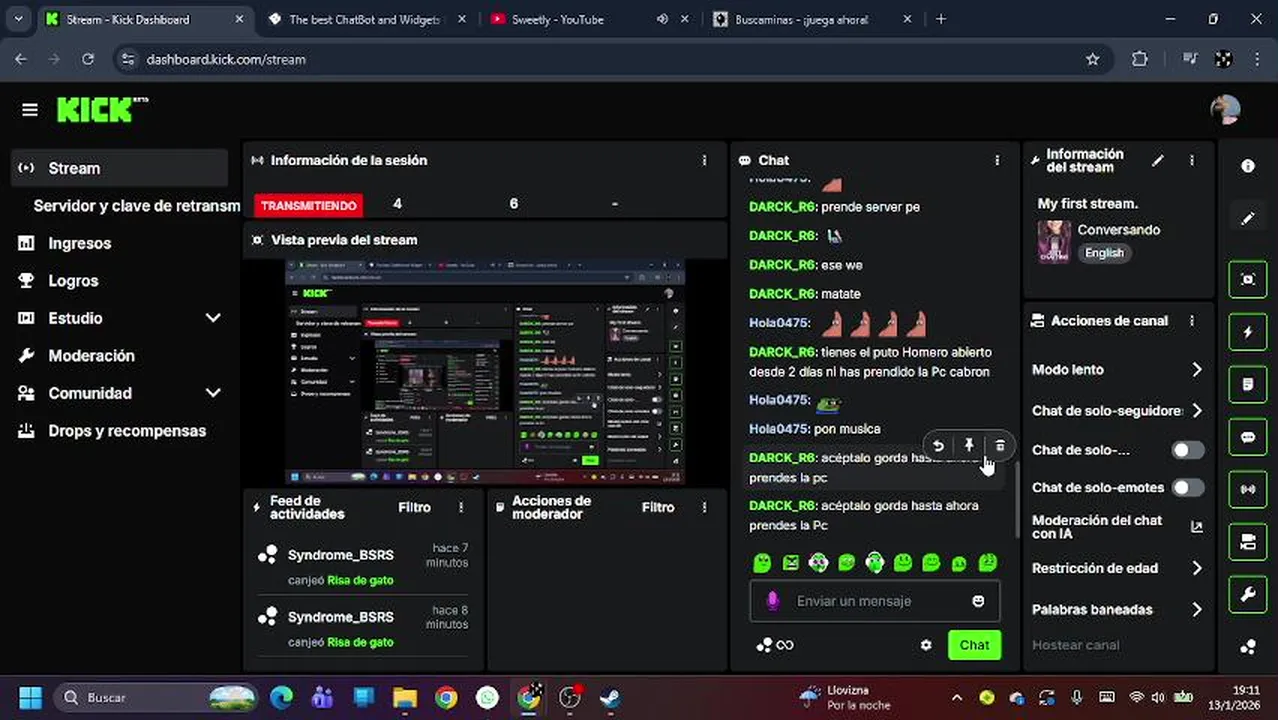This screenshot has height=720, width=1278.
Task: Bookmark this page with the star icon
Action: click(1093, 59)
